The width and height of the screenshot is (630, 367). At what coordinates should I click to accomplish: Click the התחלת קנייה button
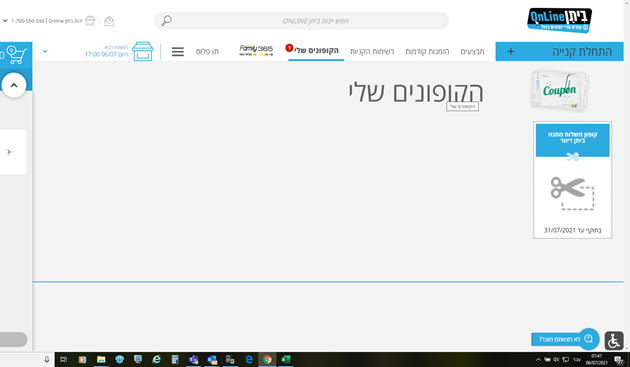559,51
